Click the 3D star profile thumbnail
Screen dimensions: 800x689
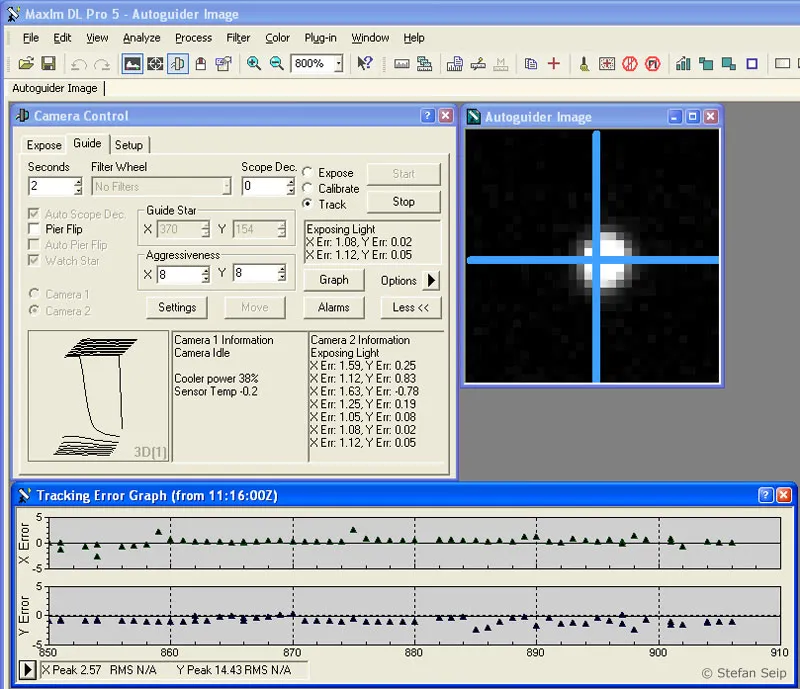click(x=98, y=396)
